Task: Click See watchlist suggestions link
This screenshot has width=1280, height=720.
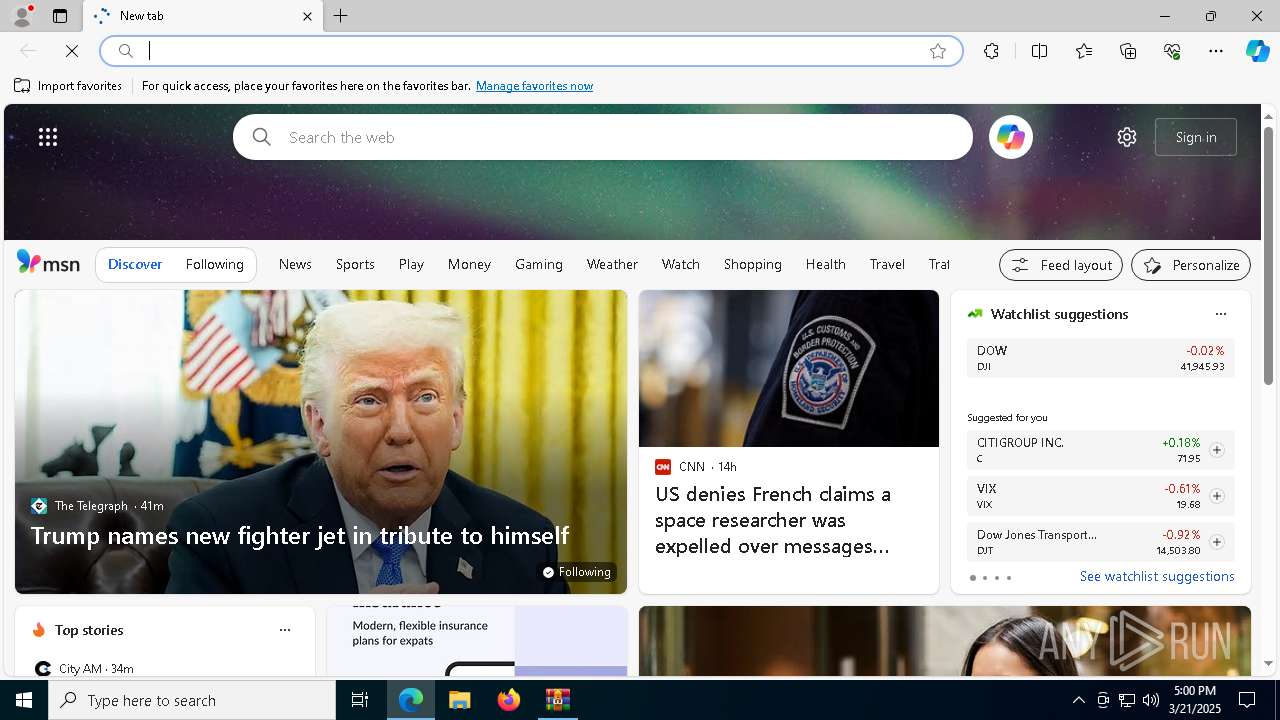Action: 1157,577
